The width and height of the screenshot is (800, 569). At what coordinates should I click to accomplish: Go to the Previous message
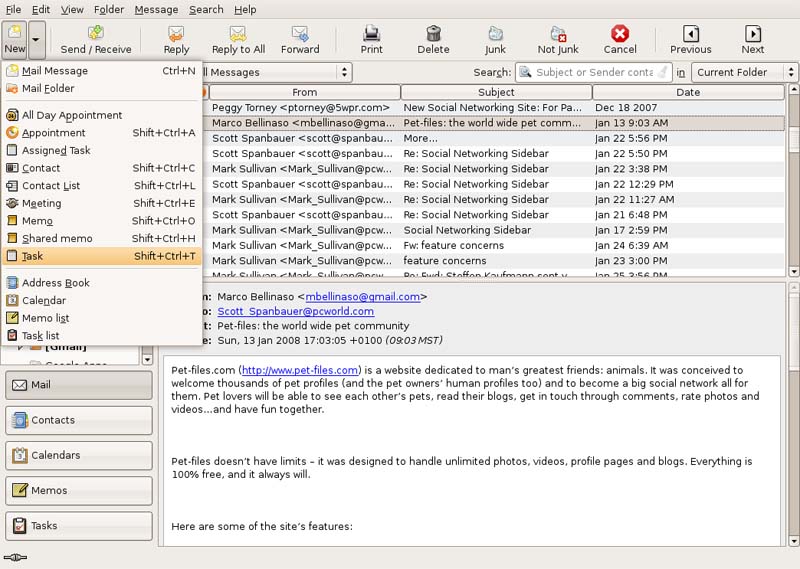click(690, 39)
